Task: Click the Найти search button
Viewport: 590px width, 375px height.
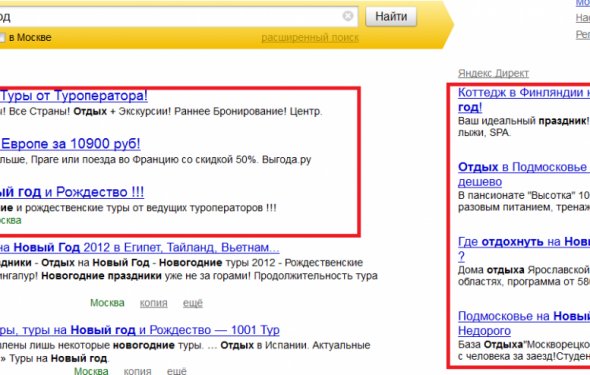Action: (x=391, y=17)
